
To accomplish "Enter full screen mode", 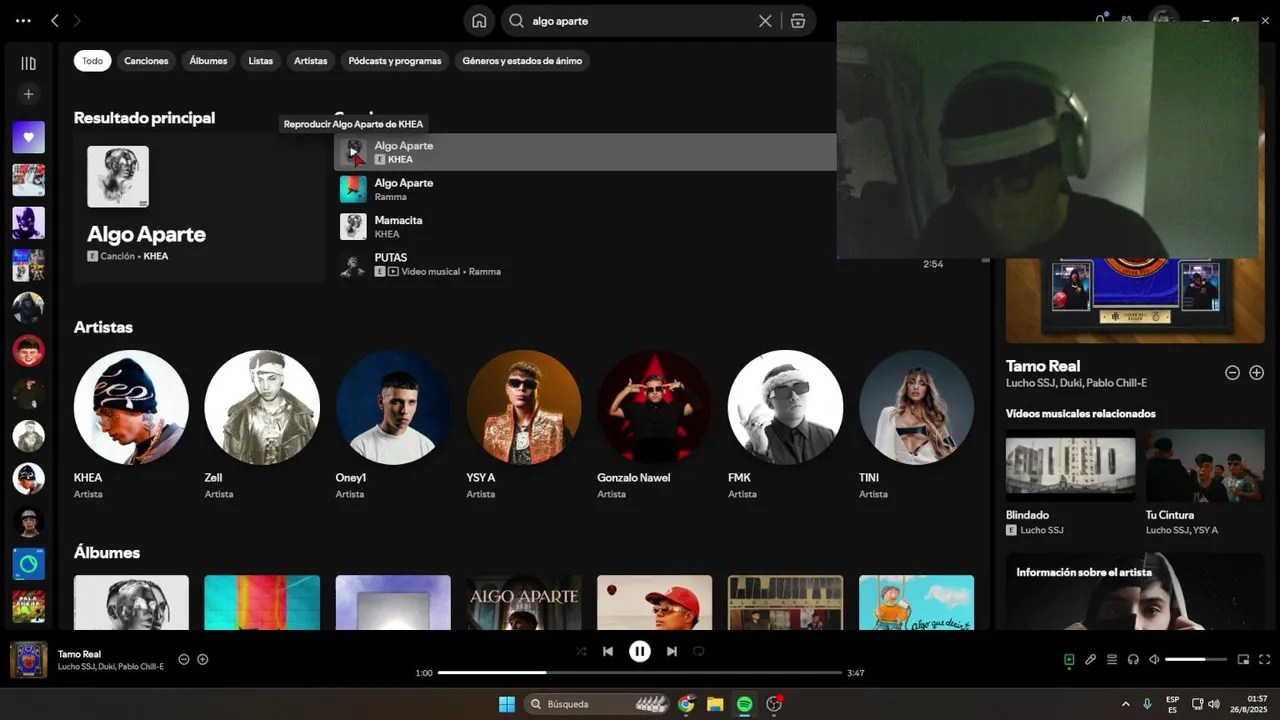I will coord(1265,659).
